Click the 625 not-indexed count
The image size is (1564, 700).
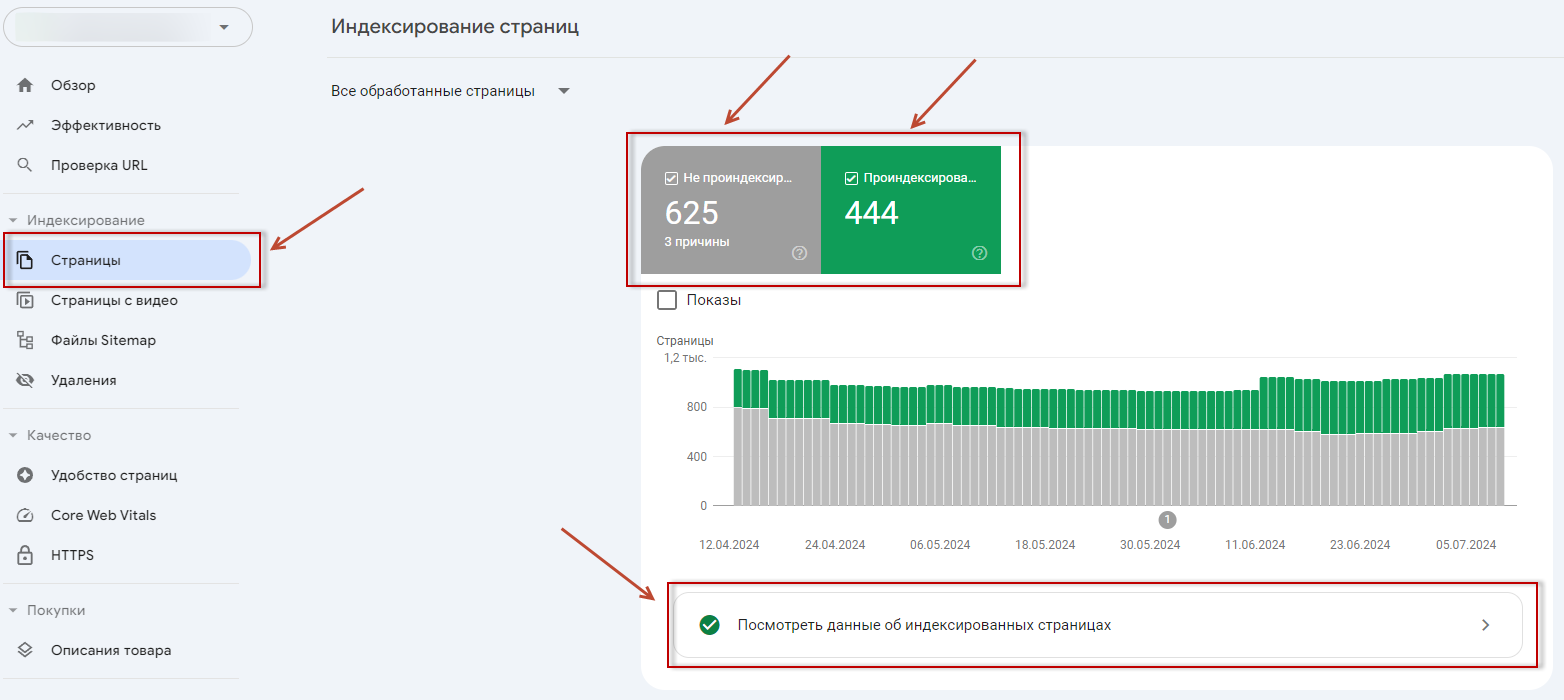click(692, 213)
